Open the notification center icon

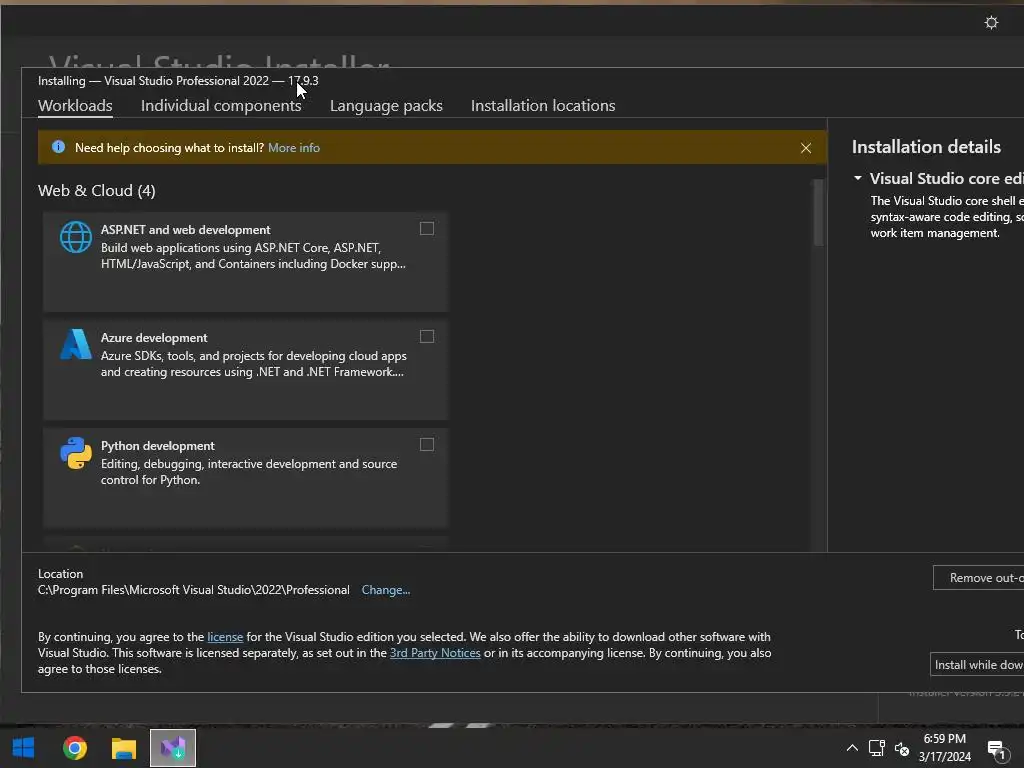pyautogui.click(x=996, y=750)
